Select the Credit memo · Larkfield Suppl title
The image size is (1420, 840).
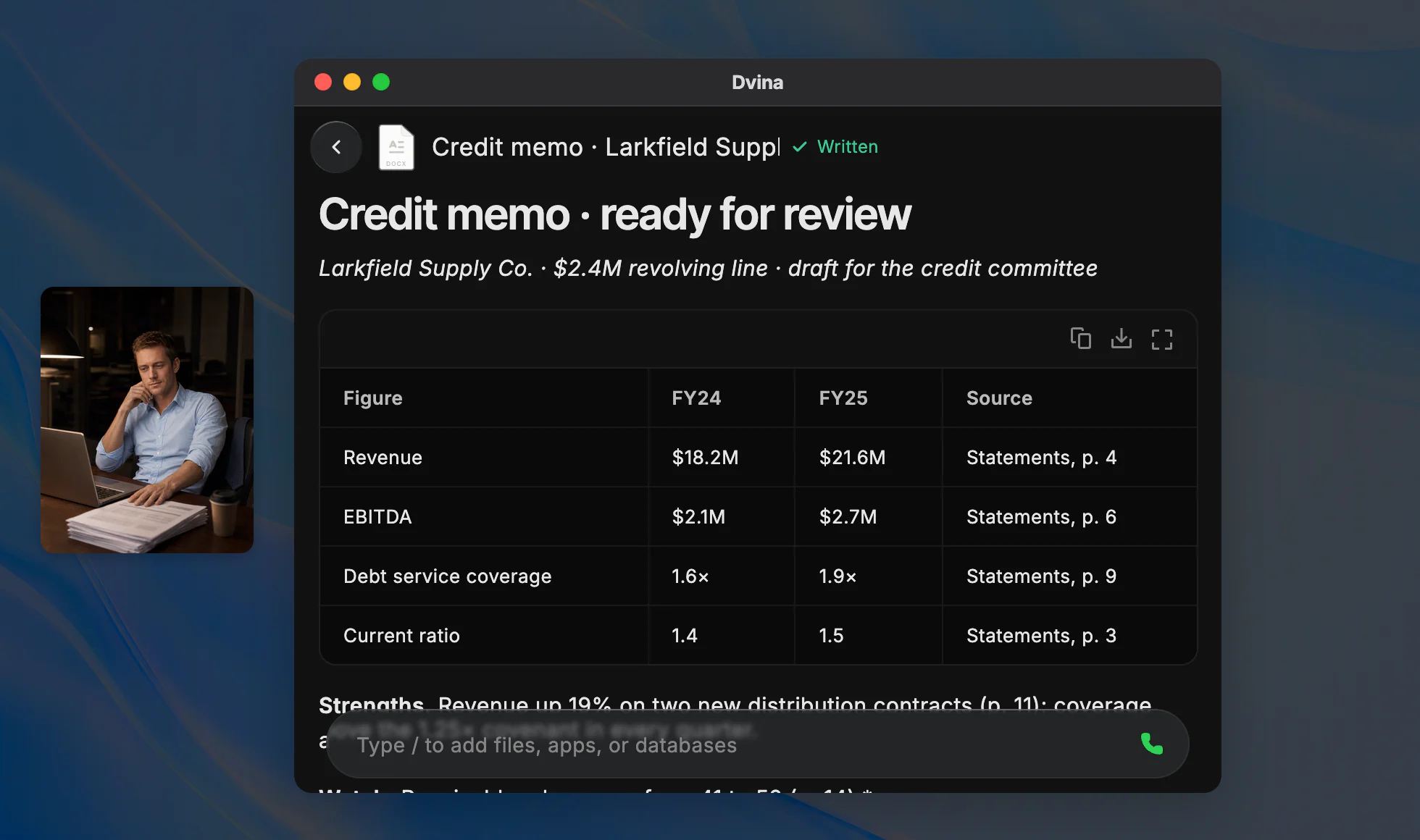coord(606,147)
